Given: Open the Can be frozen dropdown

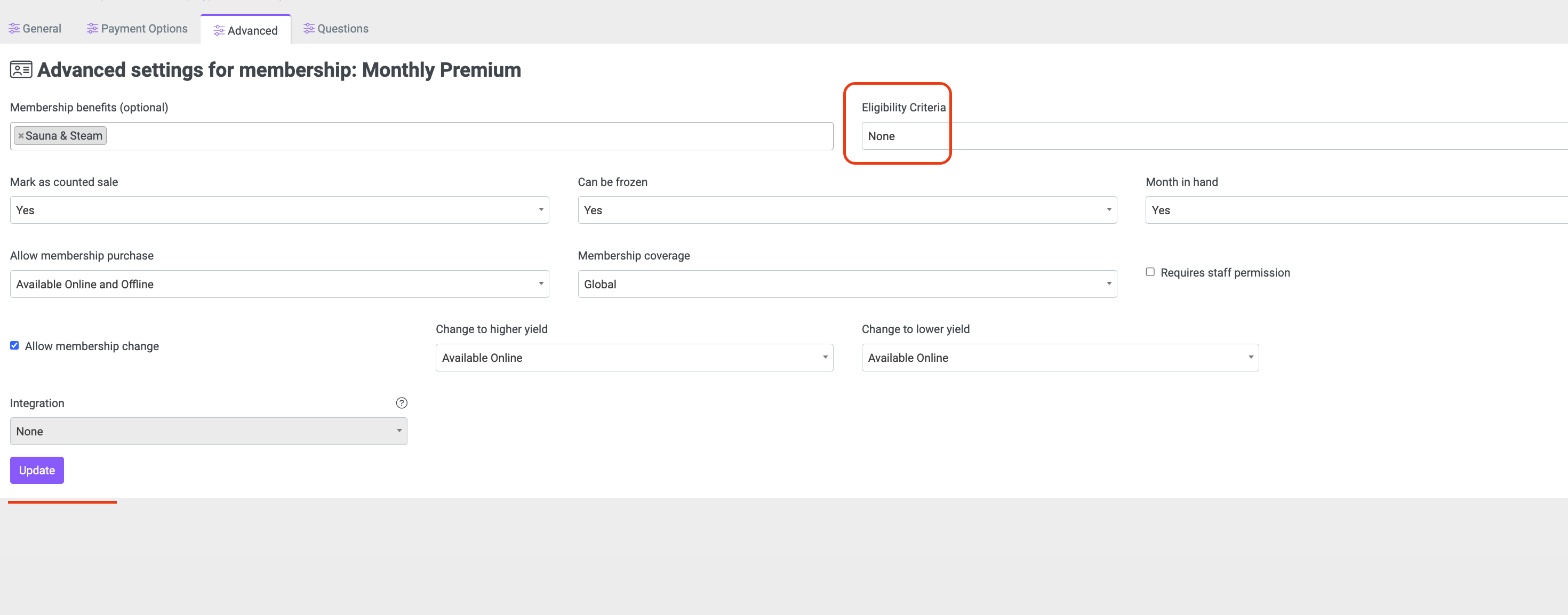Looking at the screenshot, I should (847, 210).
